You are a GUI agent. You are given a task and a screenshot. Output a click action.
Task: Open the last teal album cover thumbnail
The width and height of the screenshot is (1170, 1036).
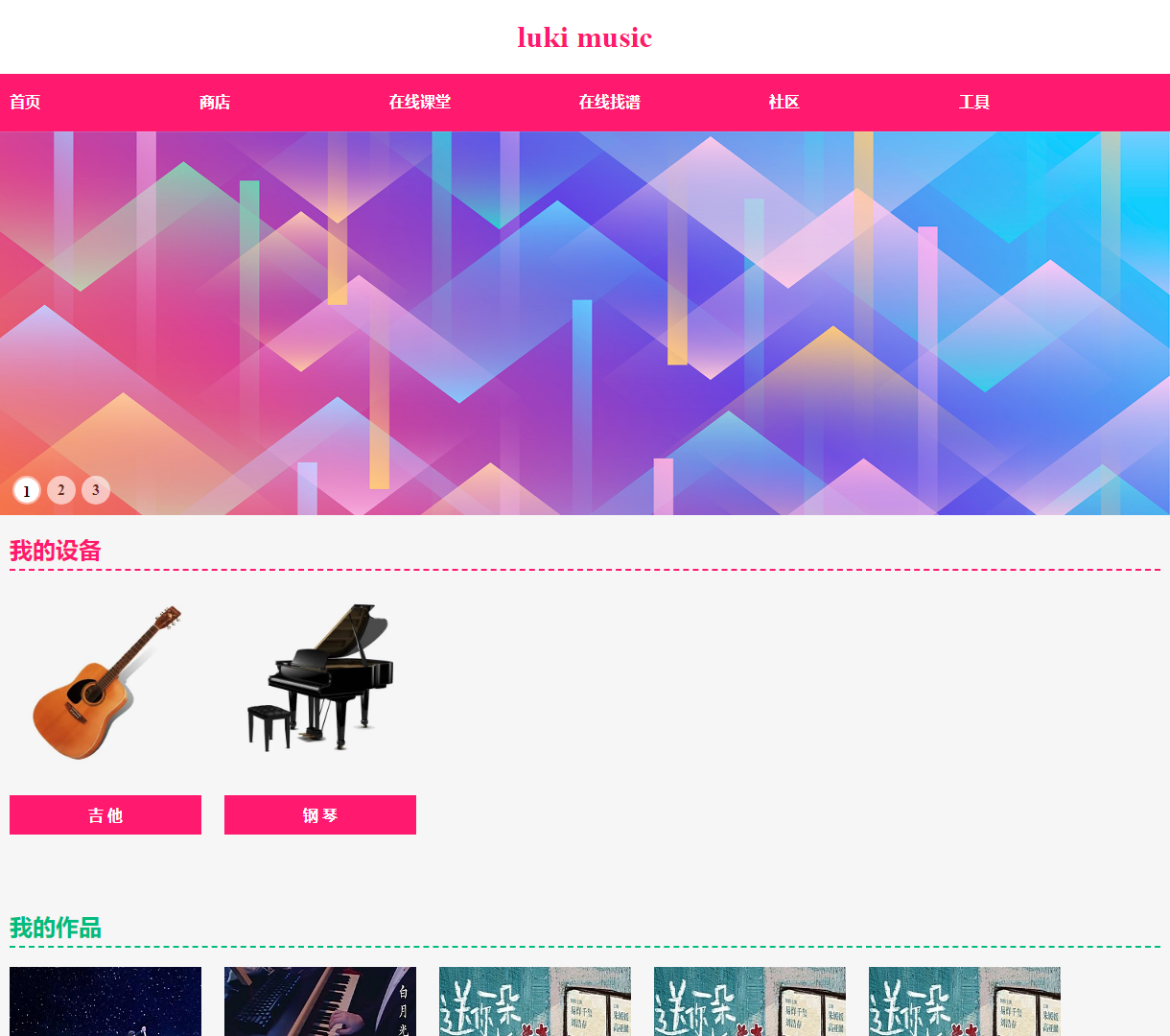pos(965,1001)
